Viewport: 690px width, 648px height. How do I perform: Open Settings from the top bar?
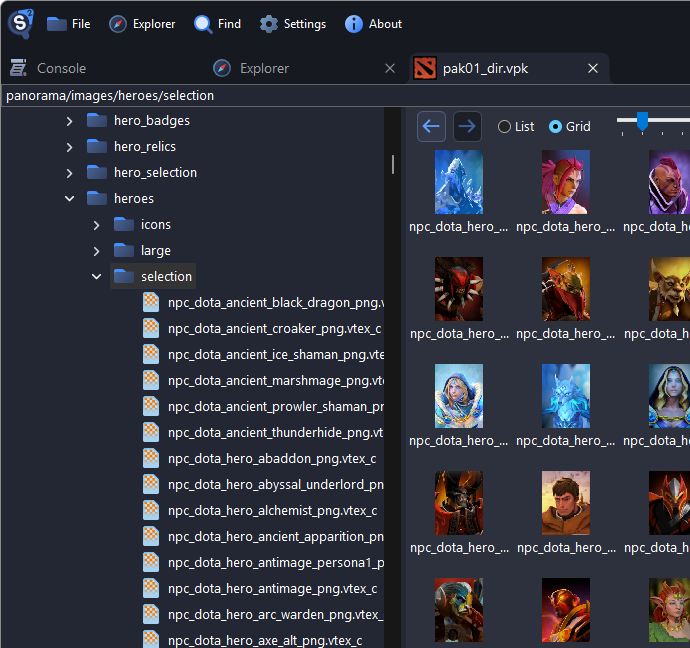293,24
